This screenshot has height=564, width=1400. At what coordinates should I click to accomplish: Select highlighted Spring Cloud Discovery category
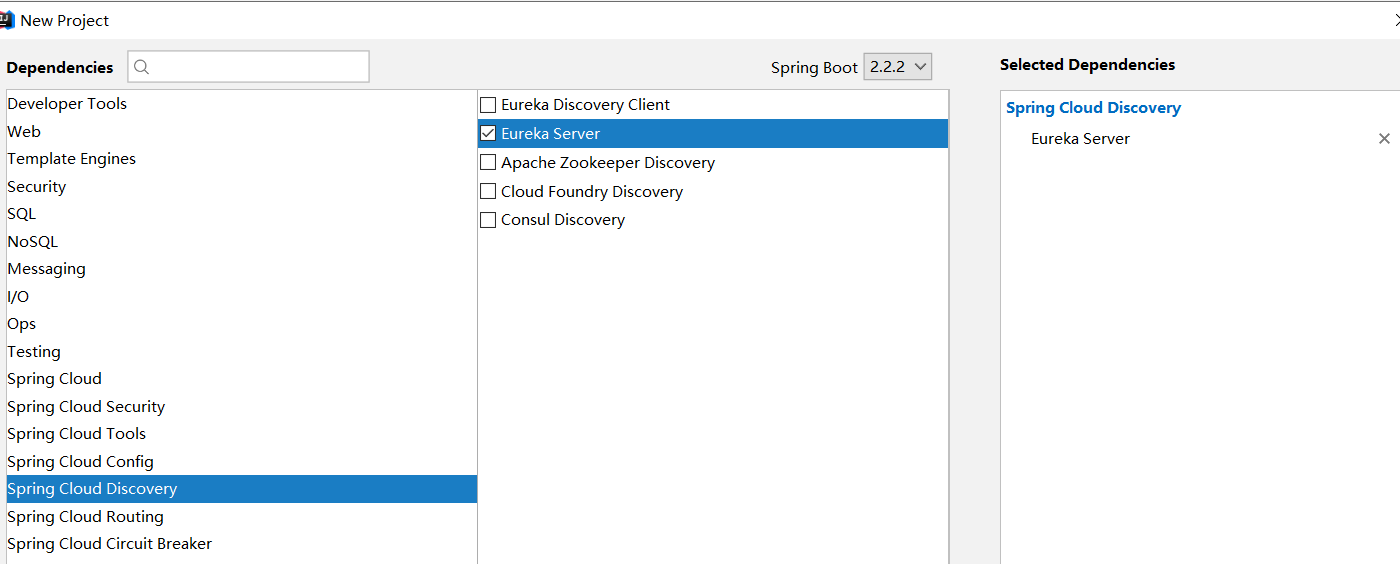point(241,489)
